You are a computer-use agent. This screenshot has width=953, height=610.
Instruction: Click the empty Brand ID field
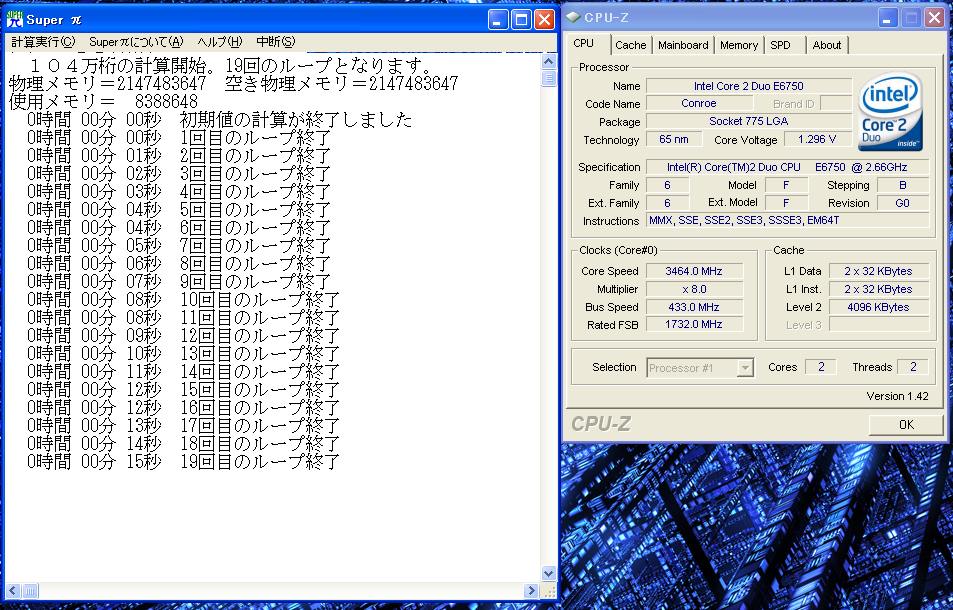836,103
